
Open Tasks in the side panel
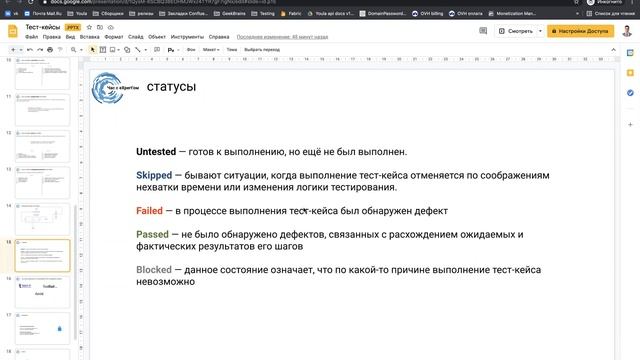(x=630, y=93)
